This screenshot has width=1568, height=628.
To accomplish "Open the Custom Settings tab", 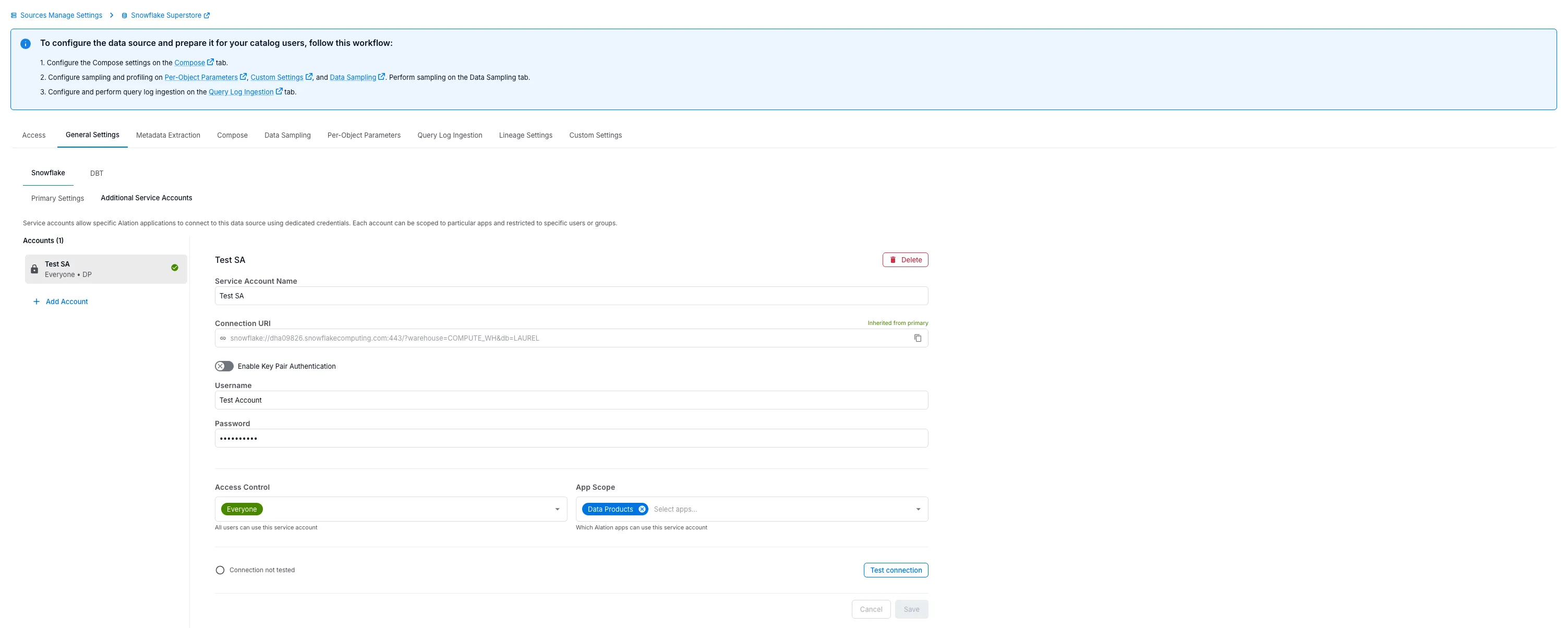I will [595, 135].
